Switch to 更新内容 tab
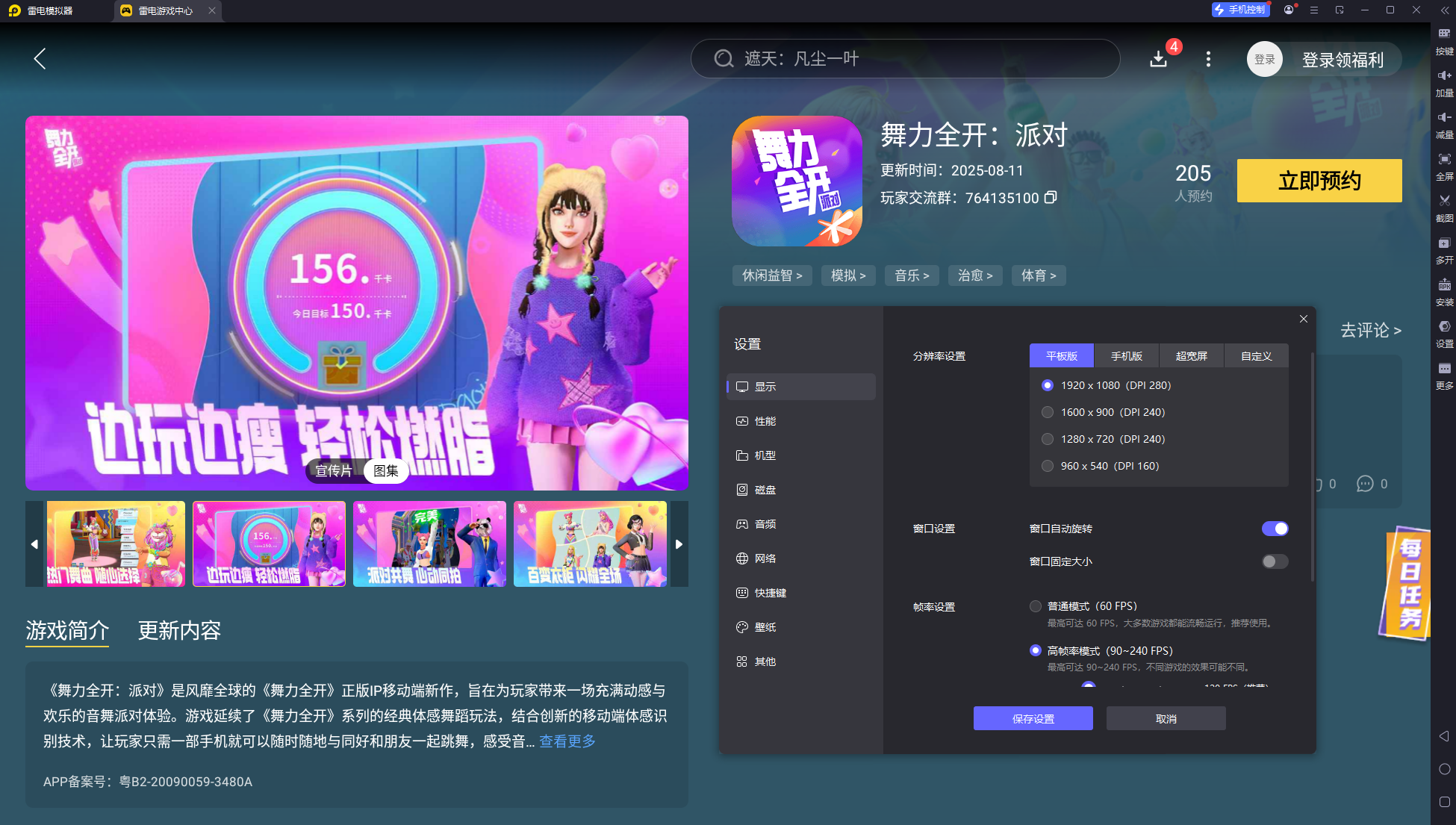This screenshot has width=1456, height=825. tap(179, 631)
